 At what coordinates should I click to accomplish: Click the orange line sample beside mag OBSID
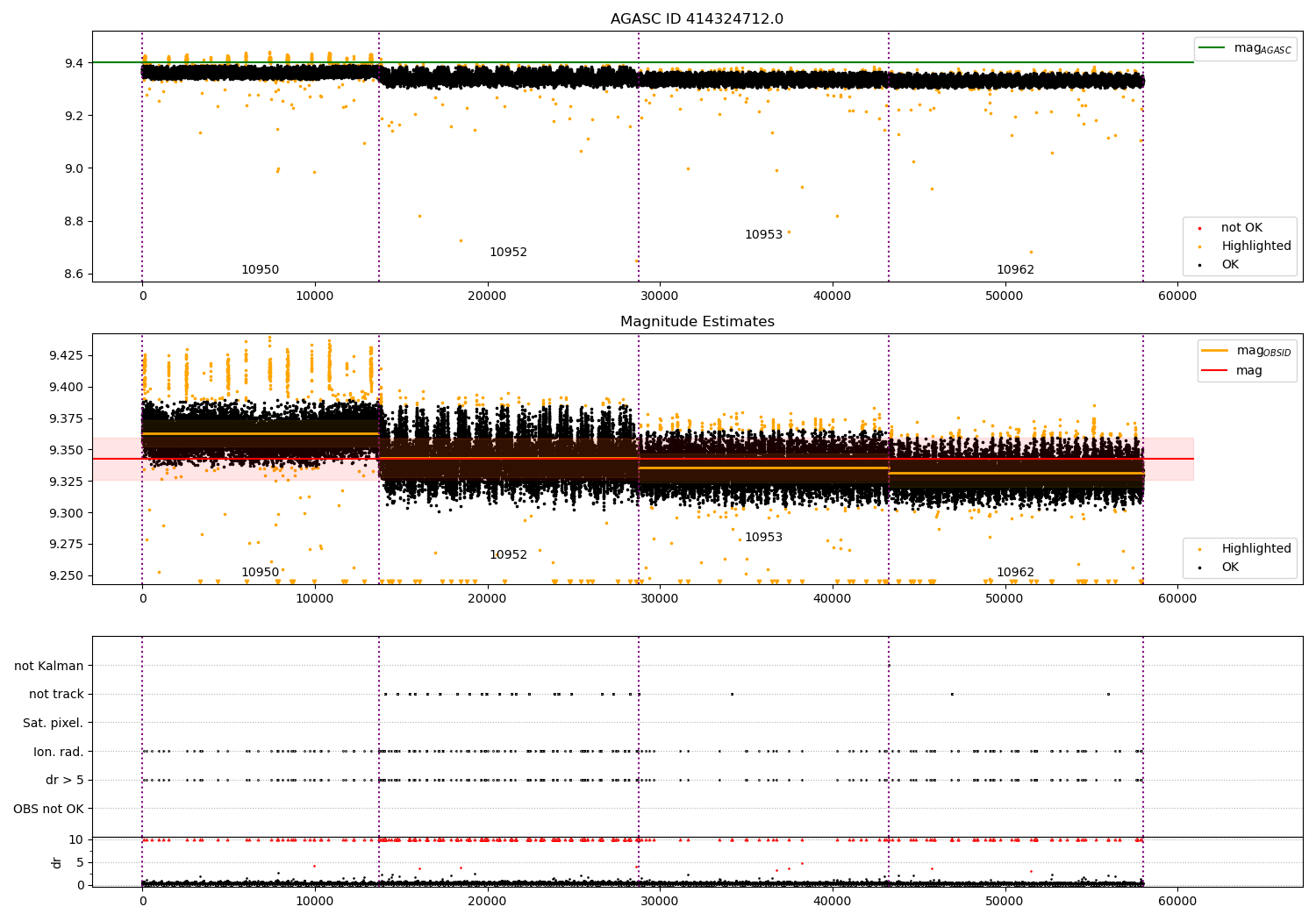tap(1215, 351)
